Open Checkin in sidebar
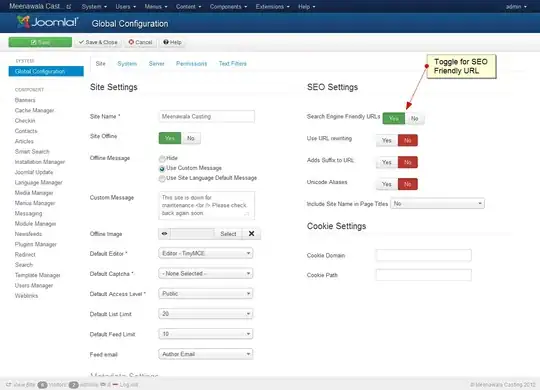The height and width of the screenshot is (390, 540). coord(25,121)
